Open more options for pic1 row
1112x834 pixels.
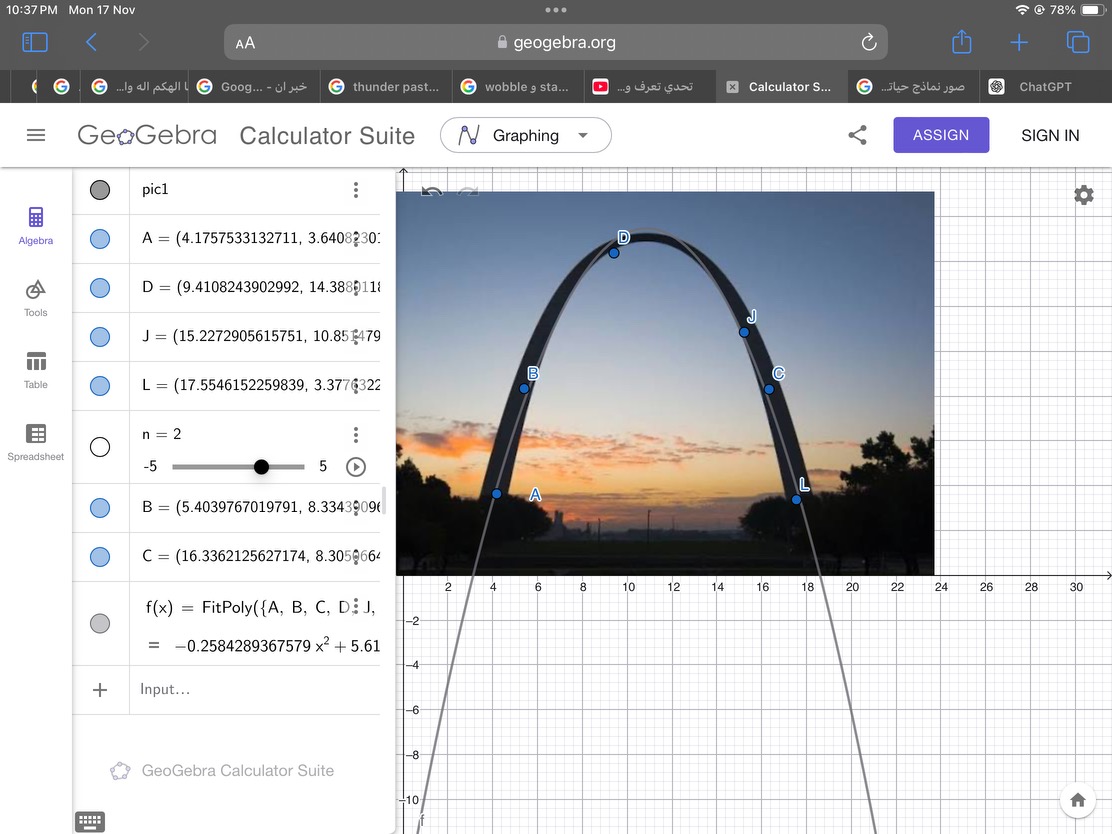coord(355,190)
